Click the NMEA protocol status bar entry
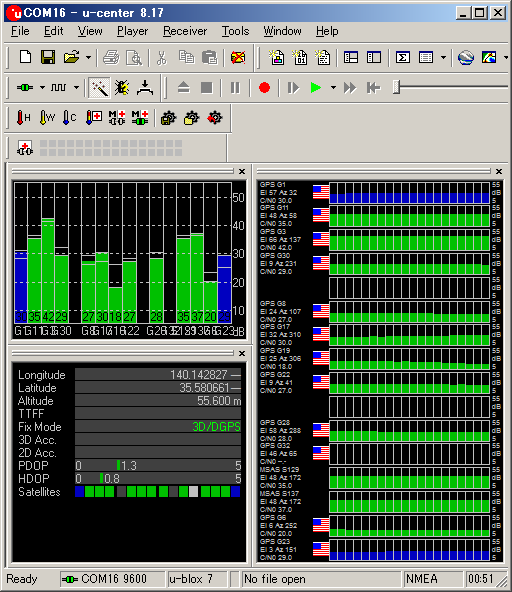Viewport: 512px width, 592px height. coord(433,579)
